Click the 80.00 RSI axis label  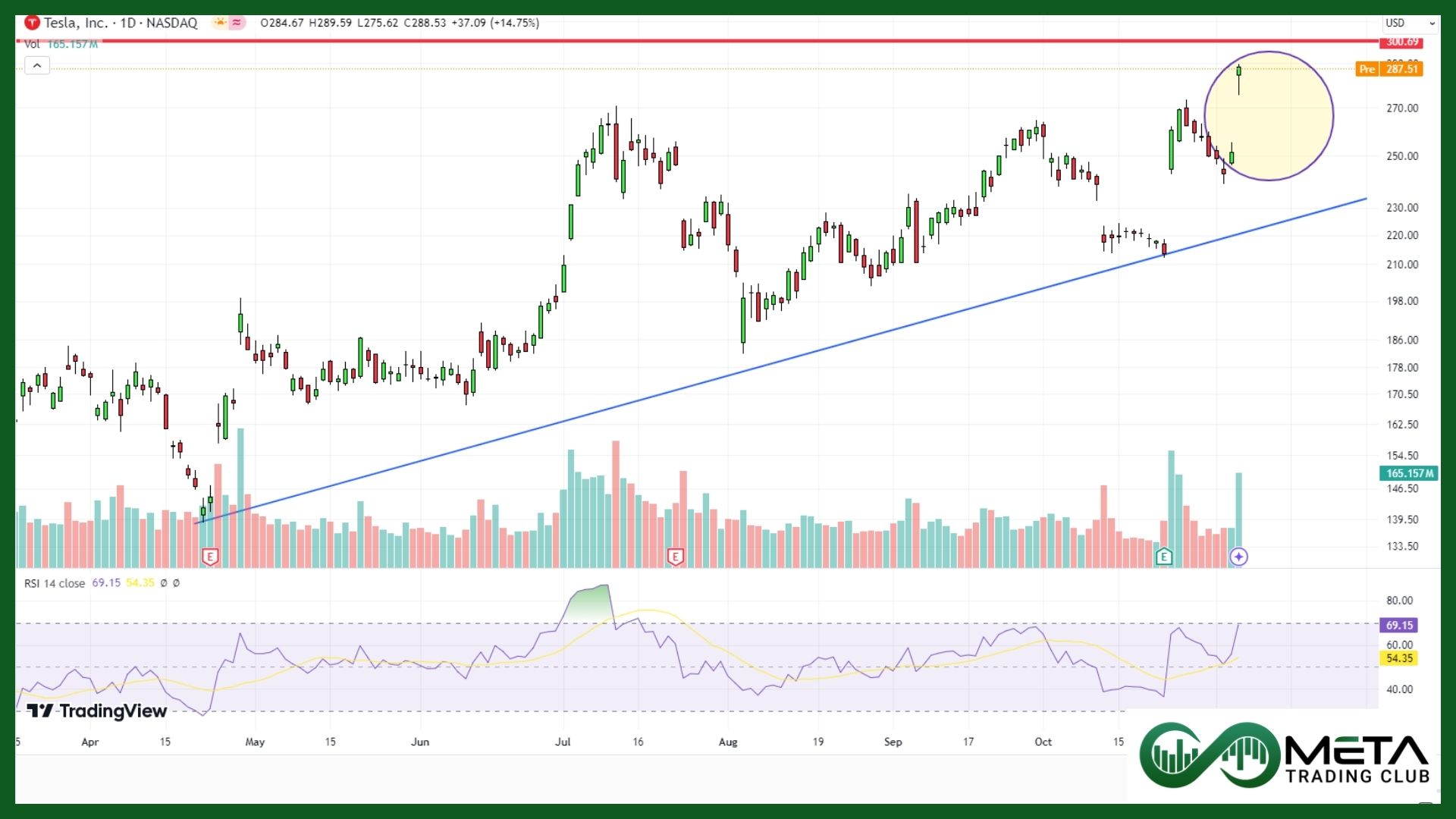(1400, 601)
